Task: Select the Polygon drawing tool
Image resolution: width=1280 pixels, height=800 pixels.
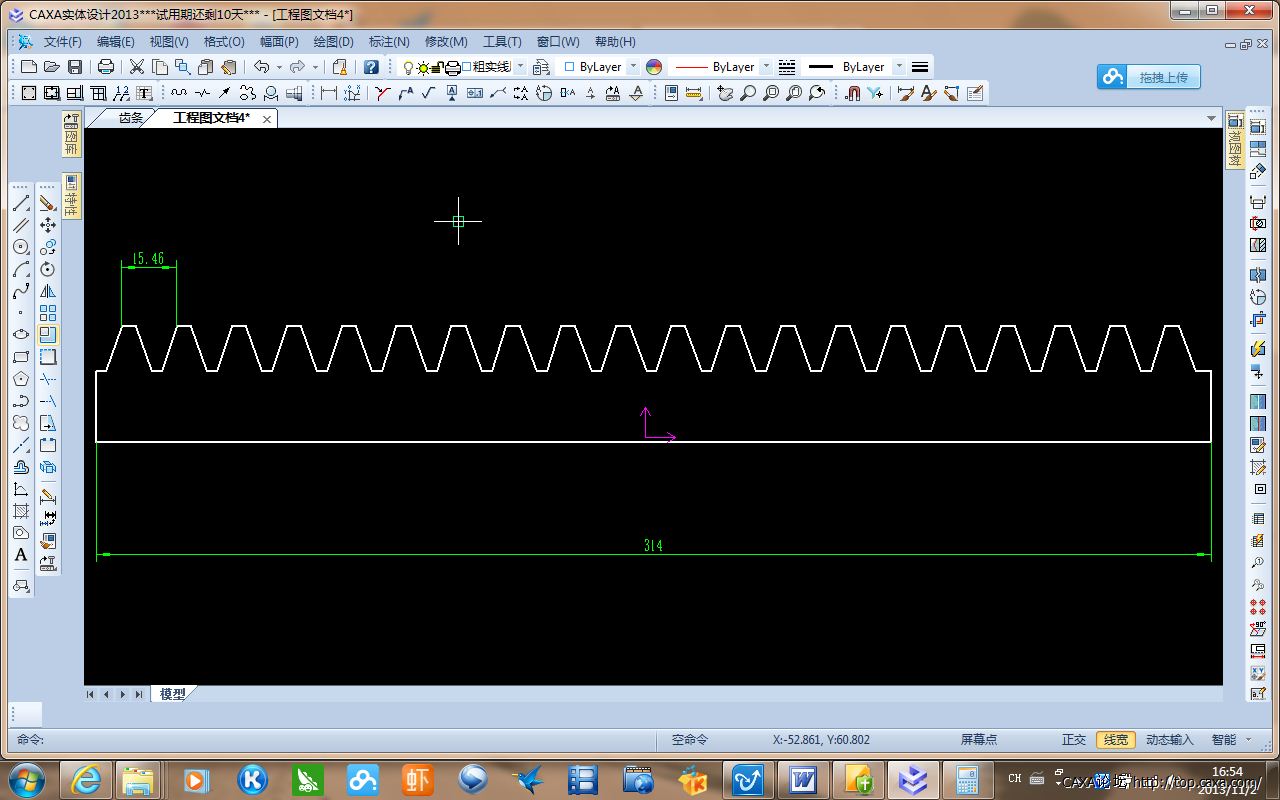Action: (x=21, y=379)
